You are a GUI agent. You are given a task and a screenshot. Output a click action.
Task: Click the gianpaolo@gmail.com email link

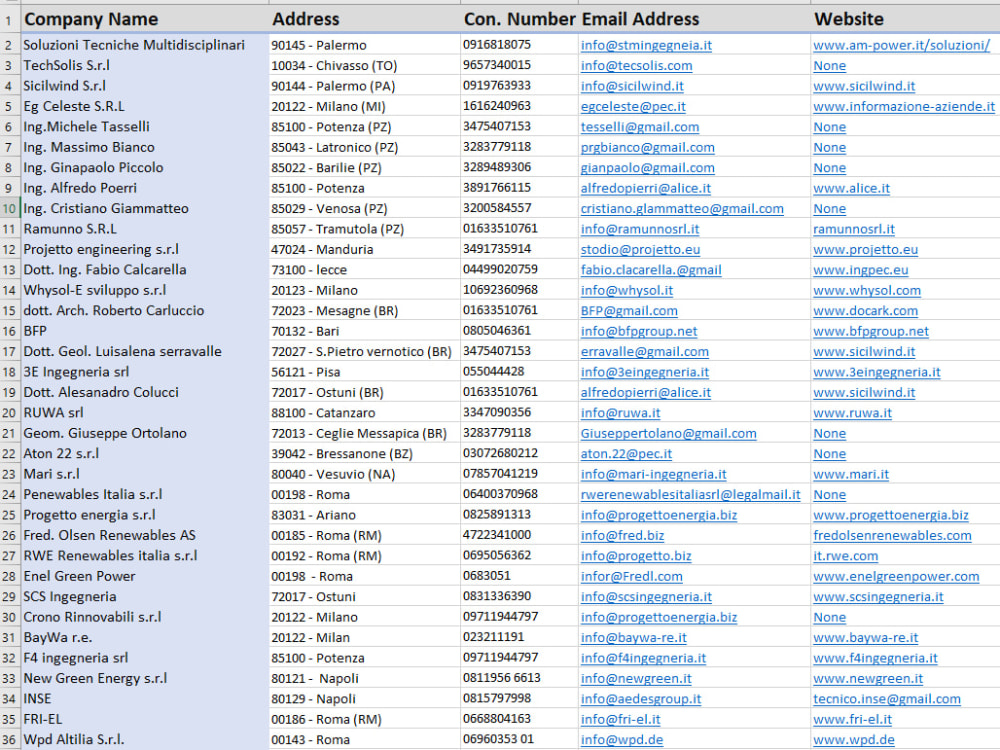[x=647, y=168]
